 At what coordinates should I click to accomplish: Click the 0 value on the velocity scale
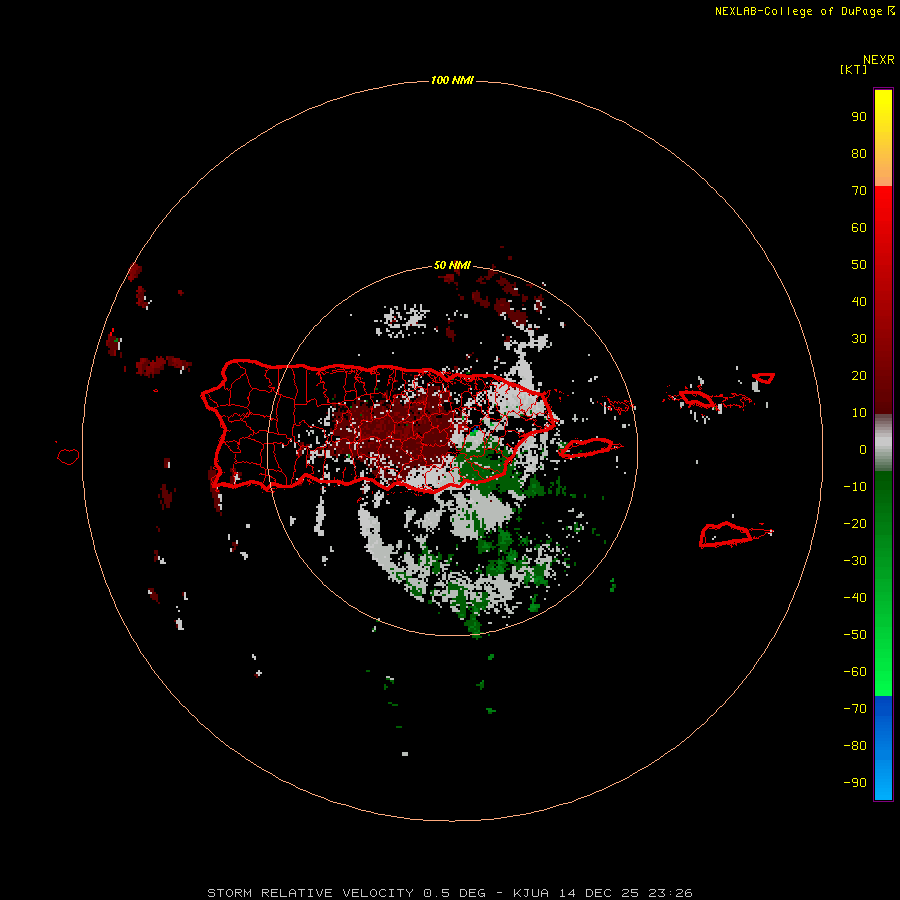tap(863, 449)
